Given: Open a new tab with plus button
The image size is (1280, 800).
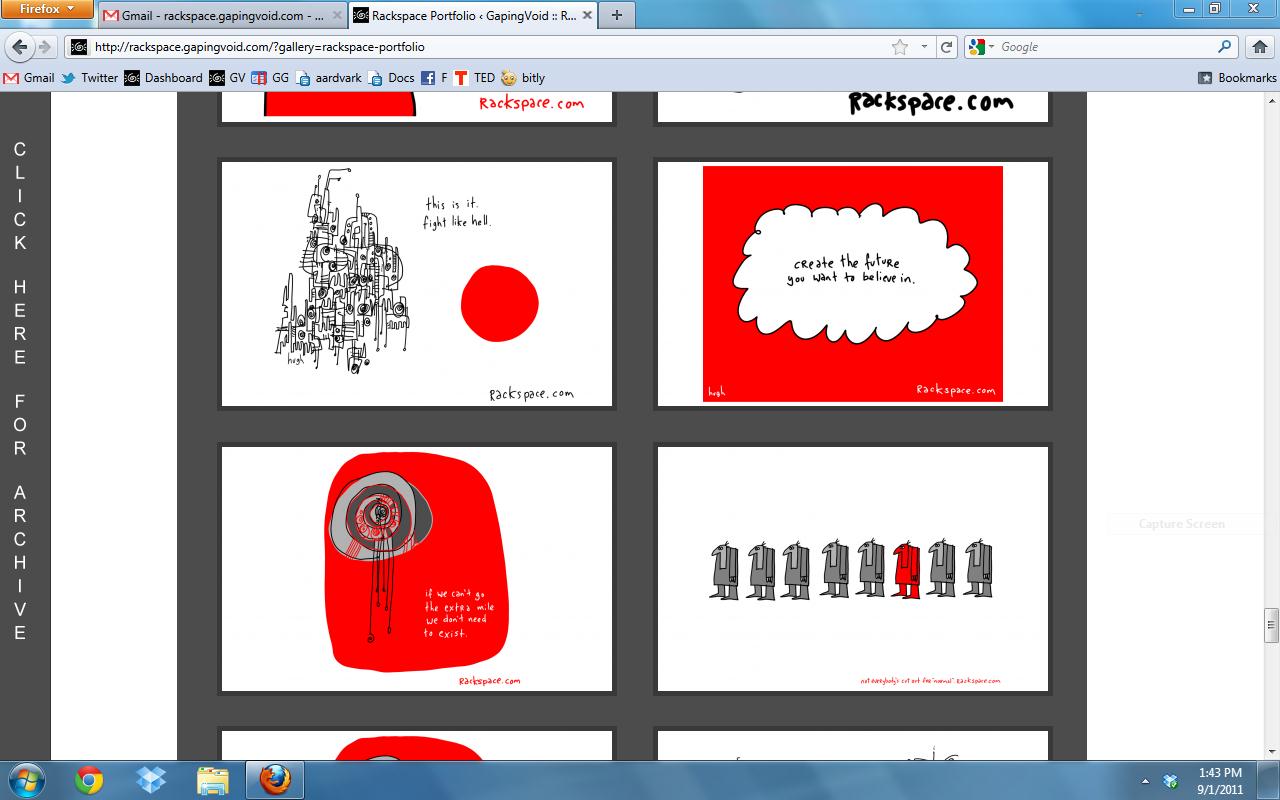Looking at the screenshot, I should (617, 15).
